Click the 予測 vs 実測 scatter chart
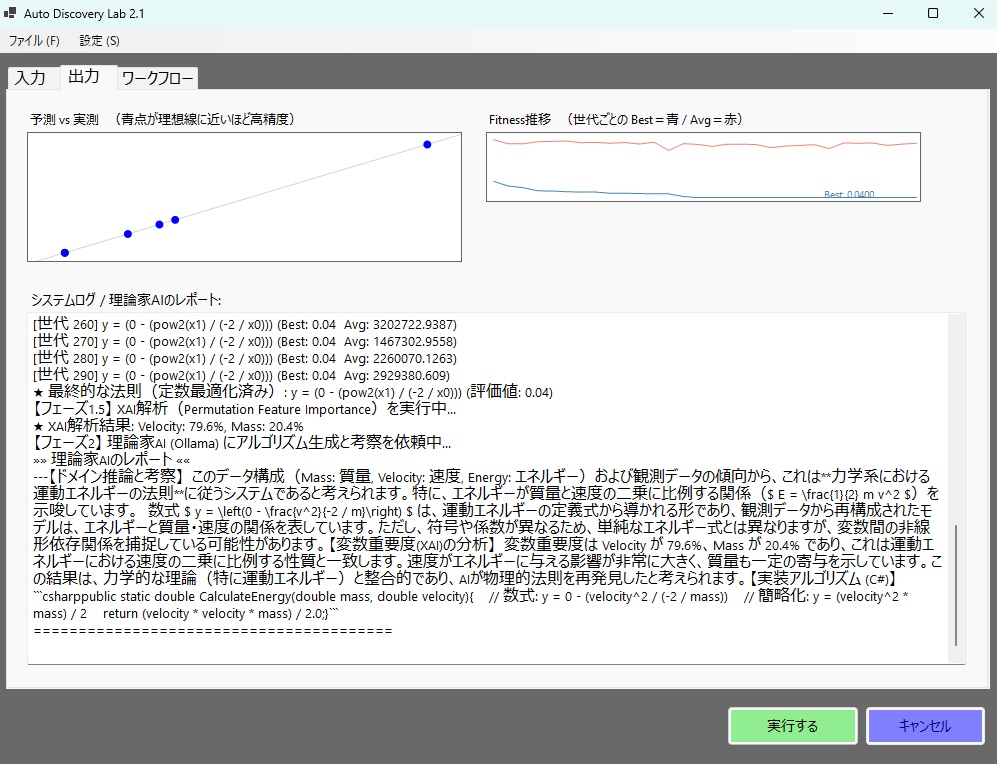This screenshot has height=764, width=997. click(x=244, y=195)
